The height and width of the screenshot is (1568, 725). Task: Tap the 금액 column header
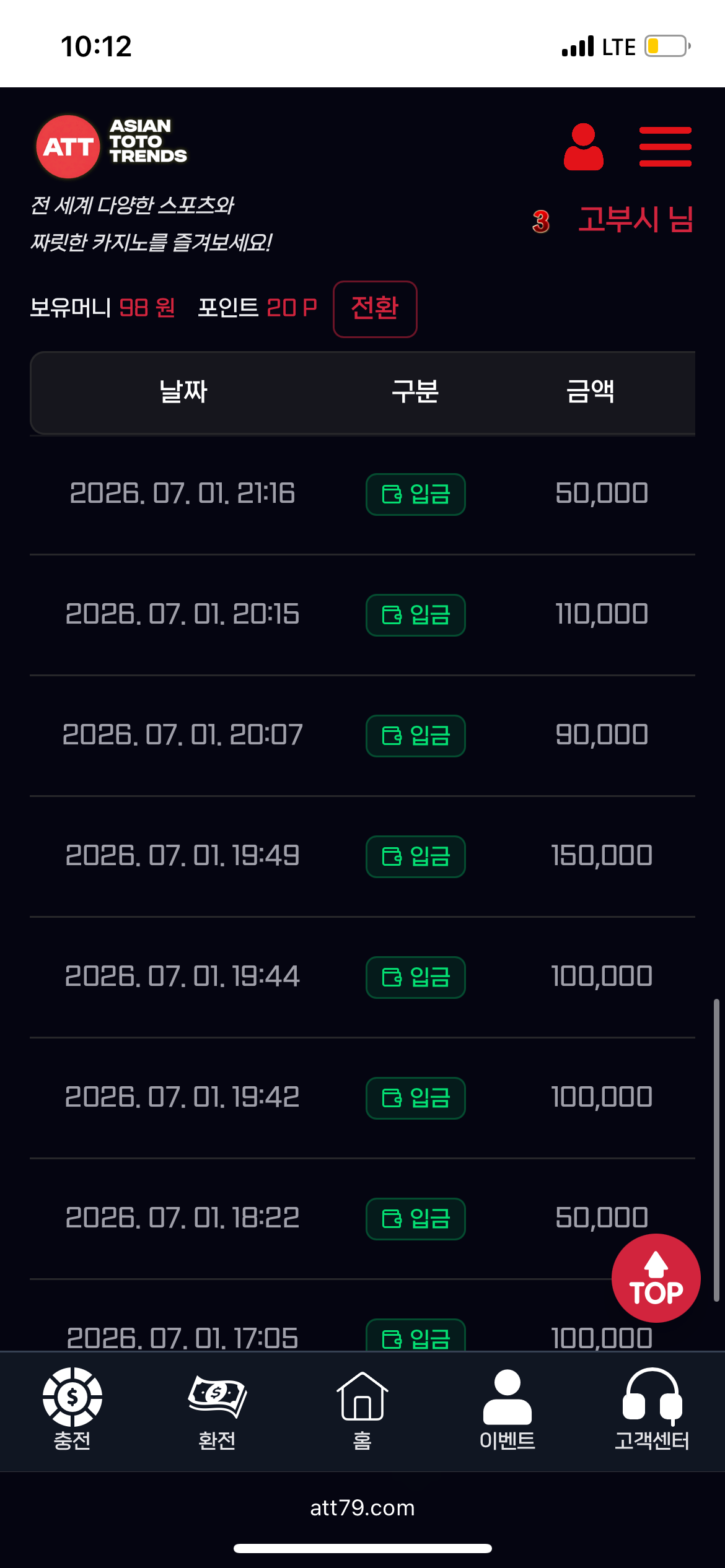click(x=591, y=391)
